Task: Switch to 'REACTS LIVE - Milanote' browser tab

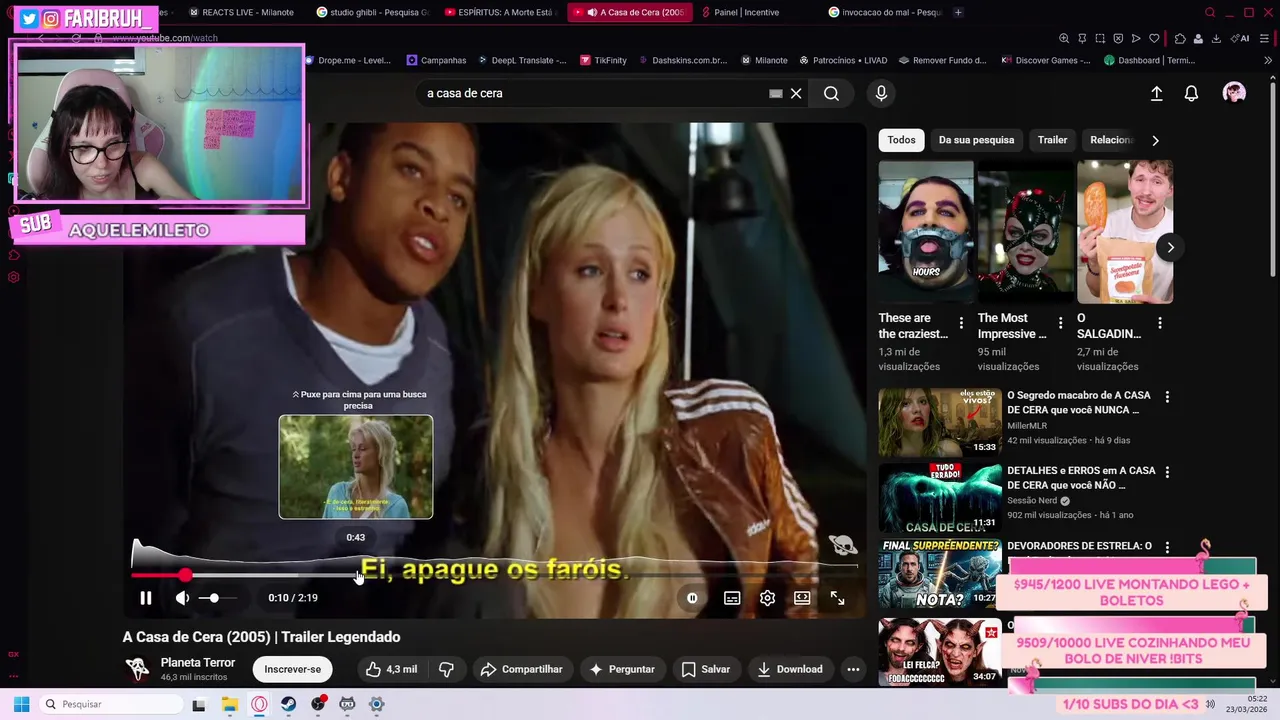Action: coord(241,12)
